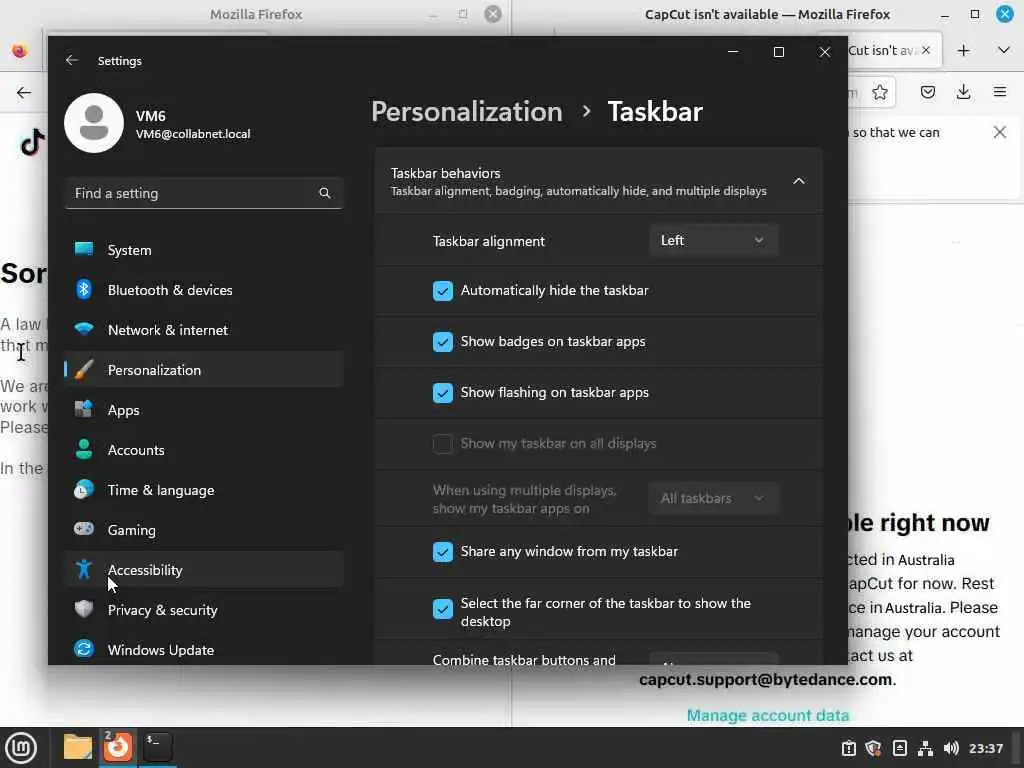
Task: Open the Firefox hamburger menu
Action: point(1000,92)
